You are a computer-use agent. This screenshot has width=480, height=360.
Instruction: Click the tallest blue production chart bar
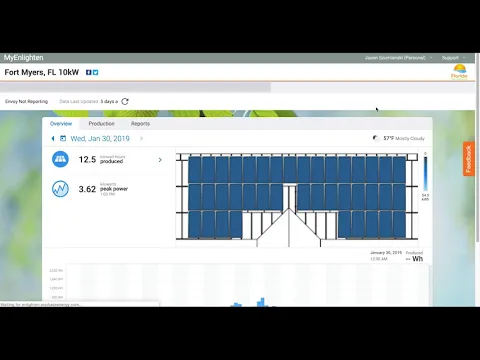point(262,302)
